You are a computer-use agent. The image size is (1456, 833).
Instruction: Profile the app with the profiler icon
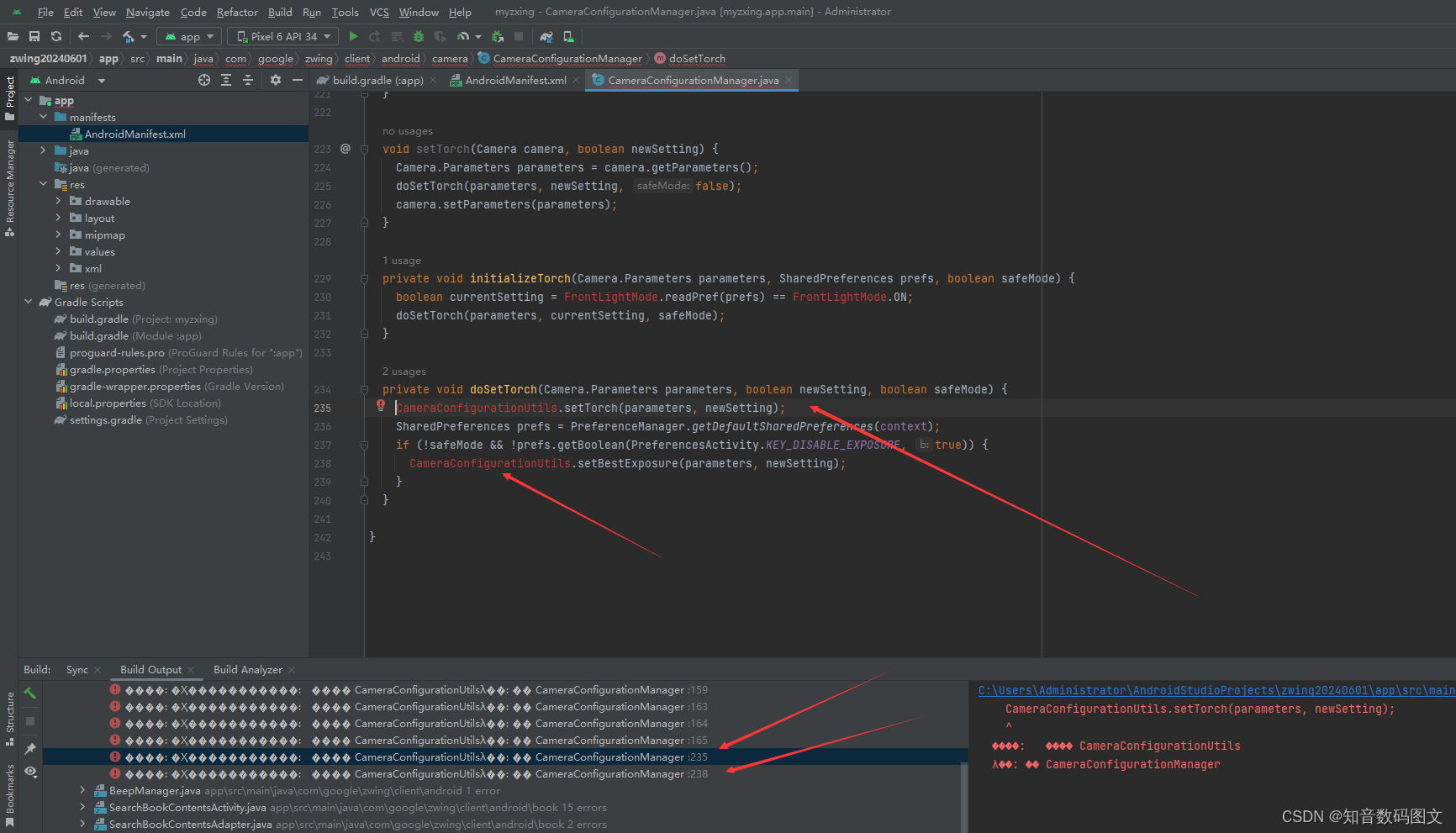pos(465,36)
